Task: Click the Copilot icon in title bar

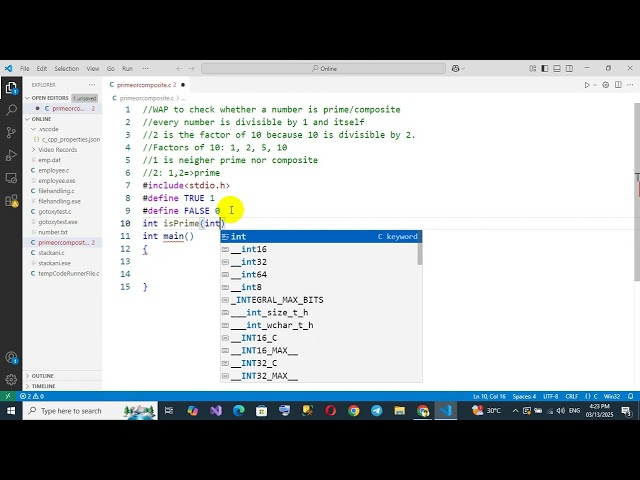Action: coord(456,69)
